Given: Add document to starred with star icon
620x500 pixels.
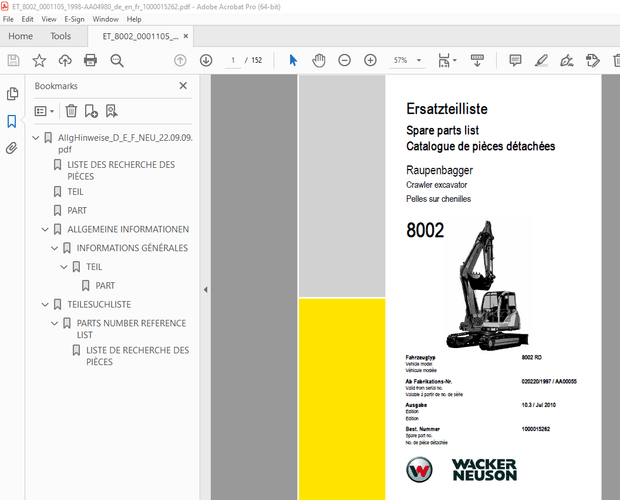Looking at the screenshot, I should (x=39, y=60).
